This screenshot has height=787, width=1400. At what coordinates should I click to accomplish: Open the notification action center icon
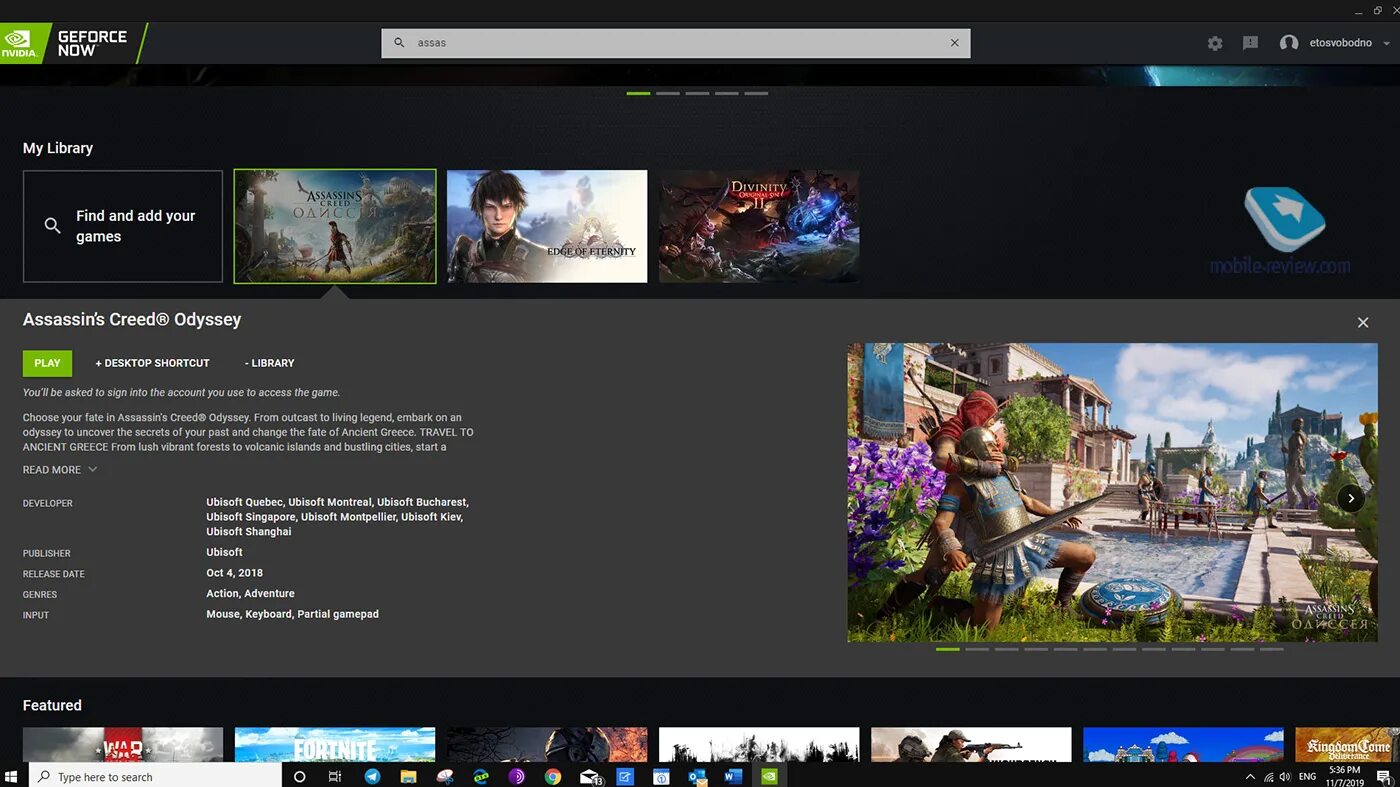coord(1383,777)
